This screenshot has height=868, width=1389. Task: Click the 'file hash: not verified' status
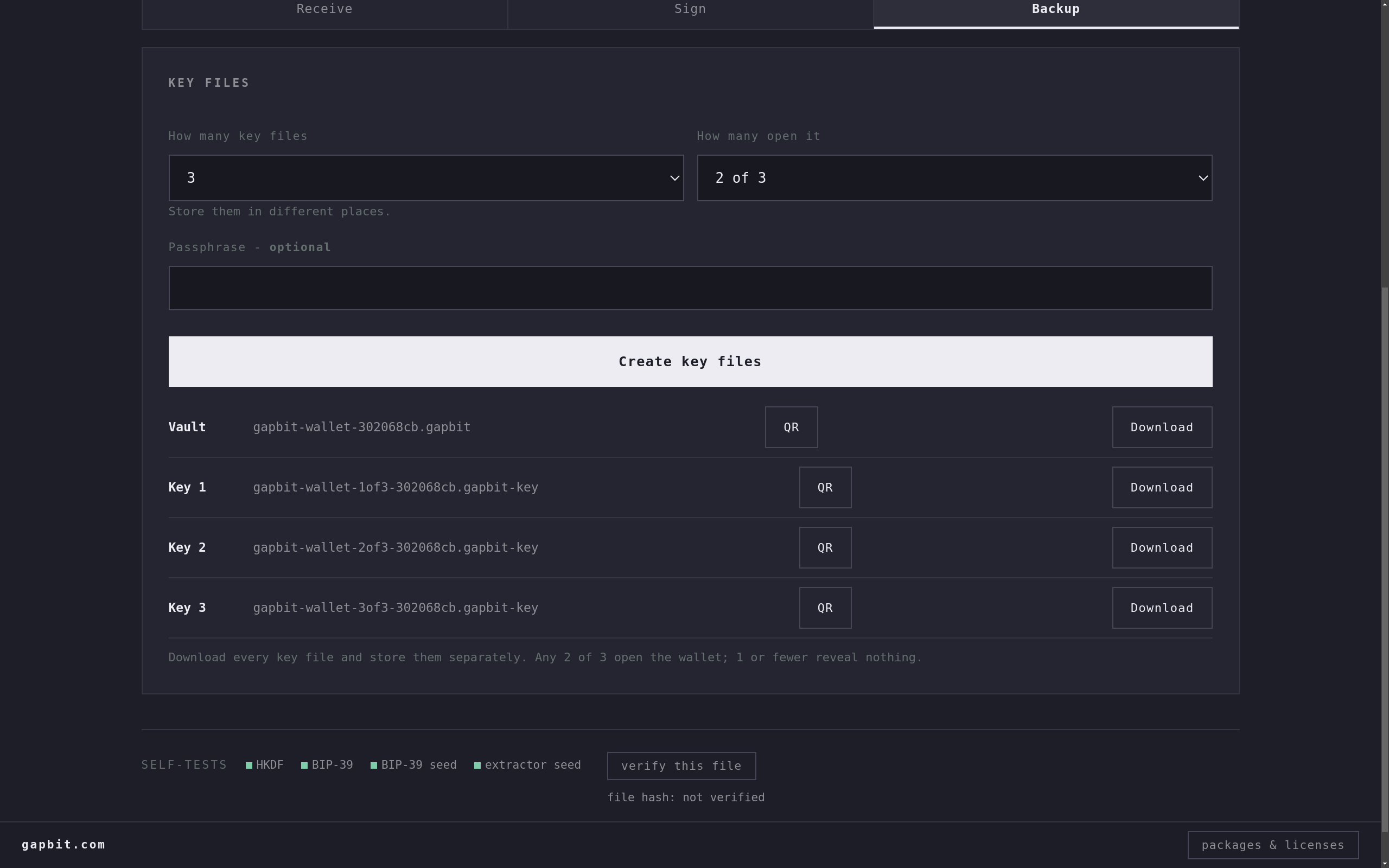pyautogui.click(x=686, y=797)
